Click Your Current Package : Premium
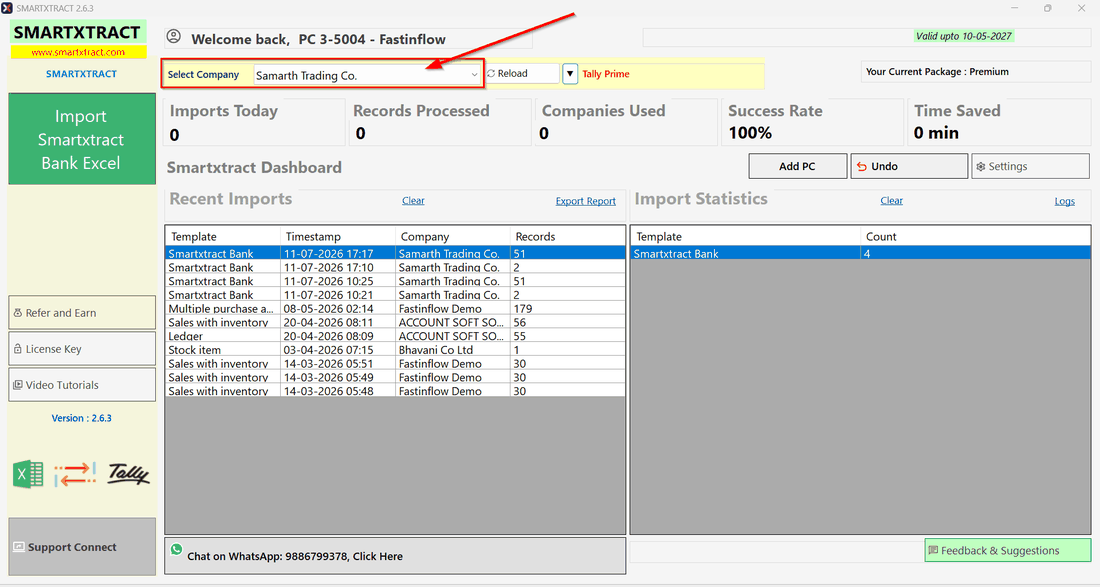Image resolution: width=1100 pixels, height=587 pixels. (x=937, y=72)
